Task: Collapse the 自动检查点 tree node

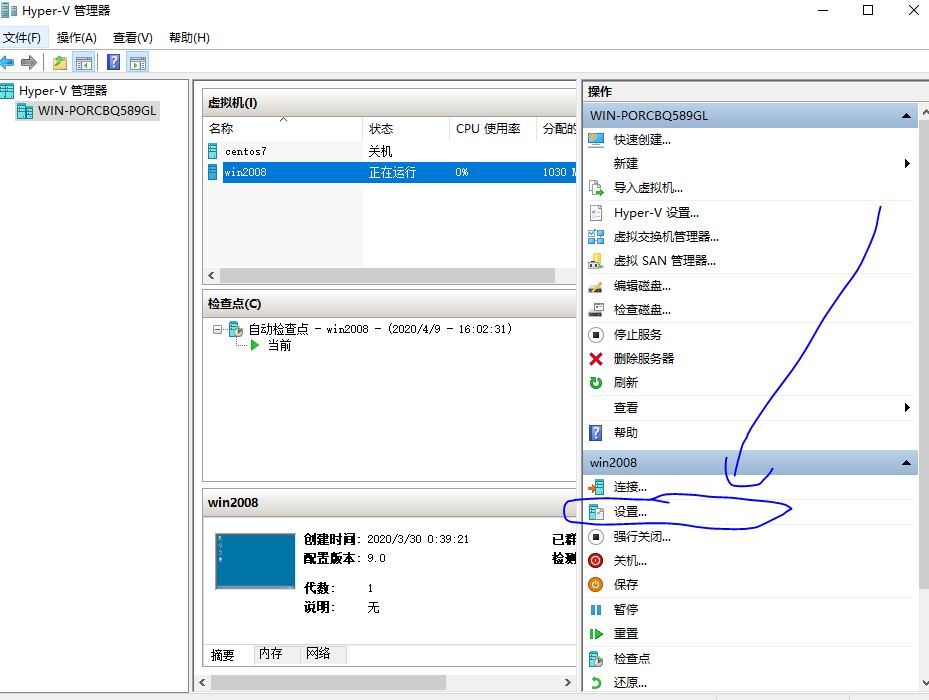Action: coord(217,330)
